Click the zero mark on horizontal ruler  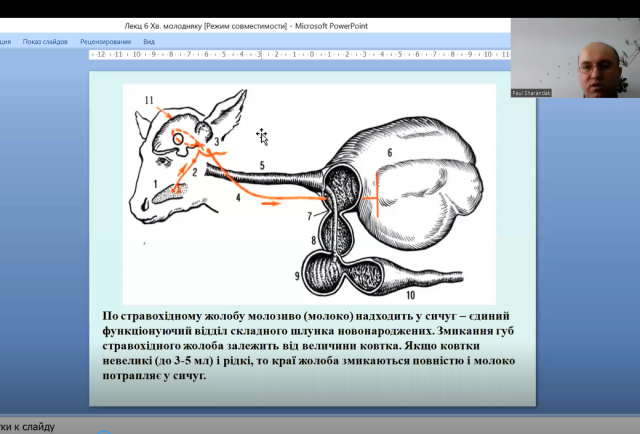point(313,55)
